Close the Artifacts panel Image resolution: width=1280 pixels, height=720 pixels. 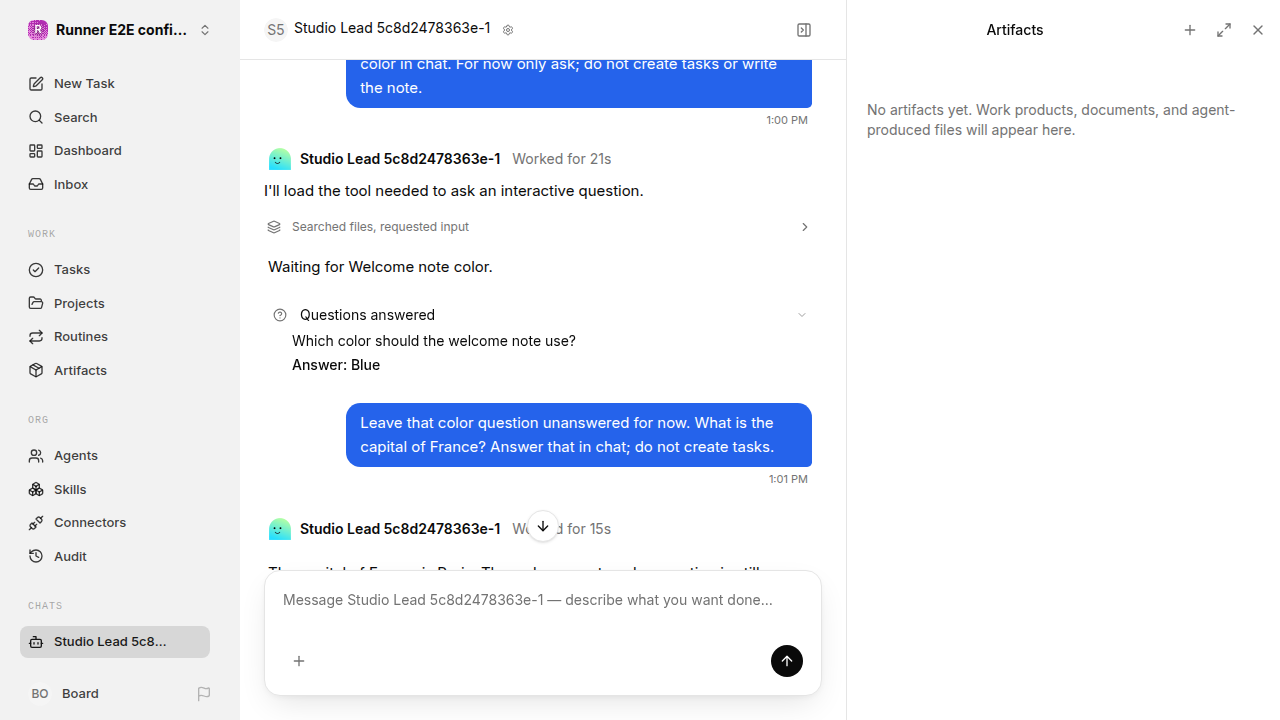point(1258,30)
